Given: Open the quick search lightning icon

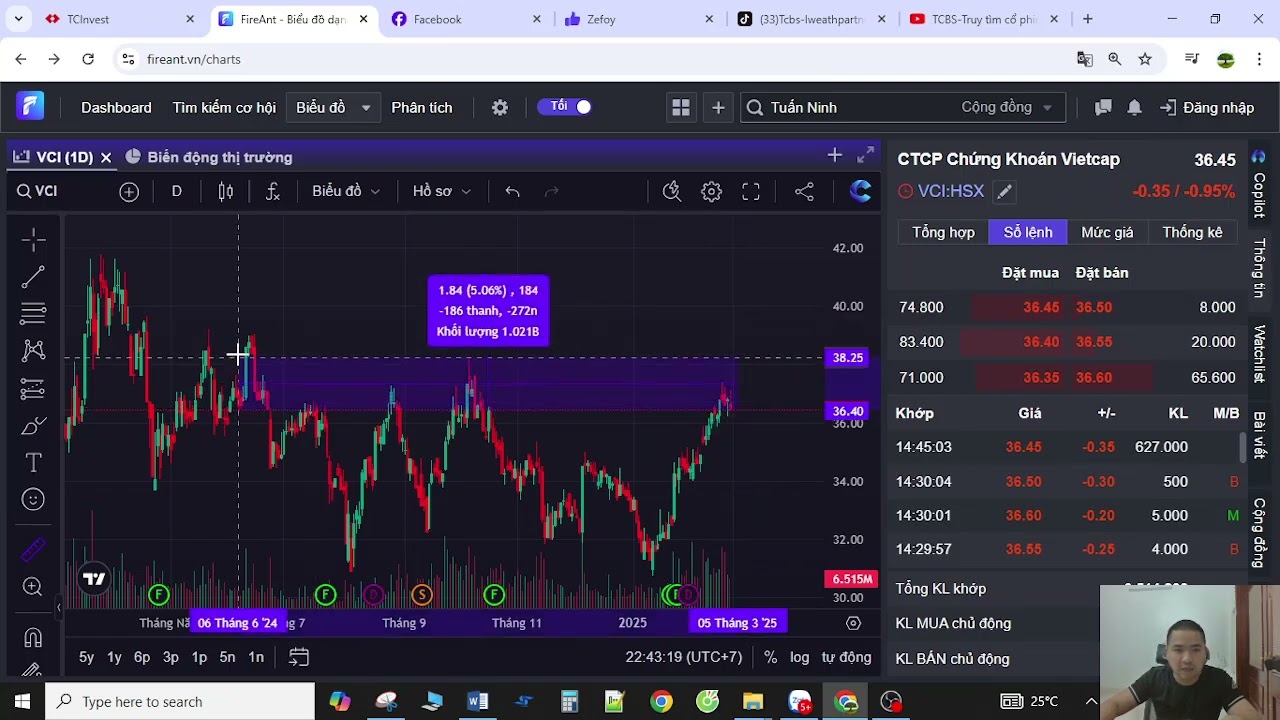Looking at the screenshot, I should pos(672,191).
